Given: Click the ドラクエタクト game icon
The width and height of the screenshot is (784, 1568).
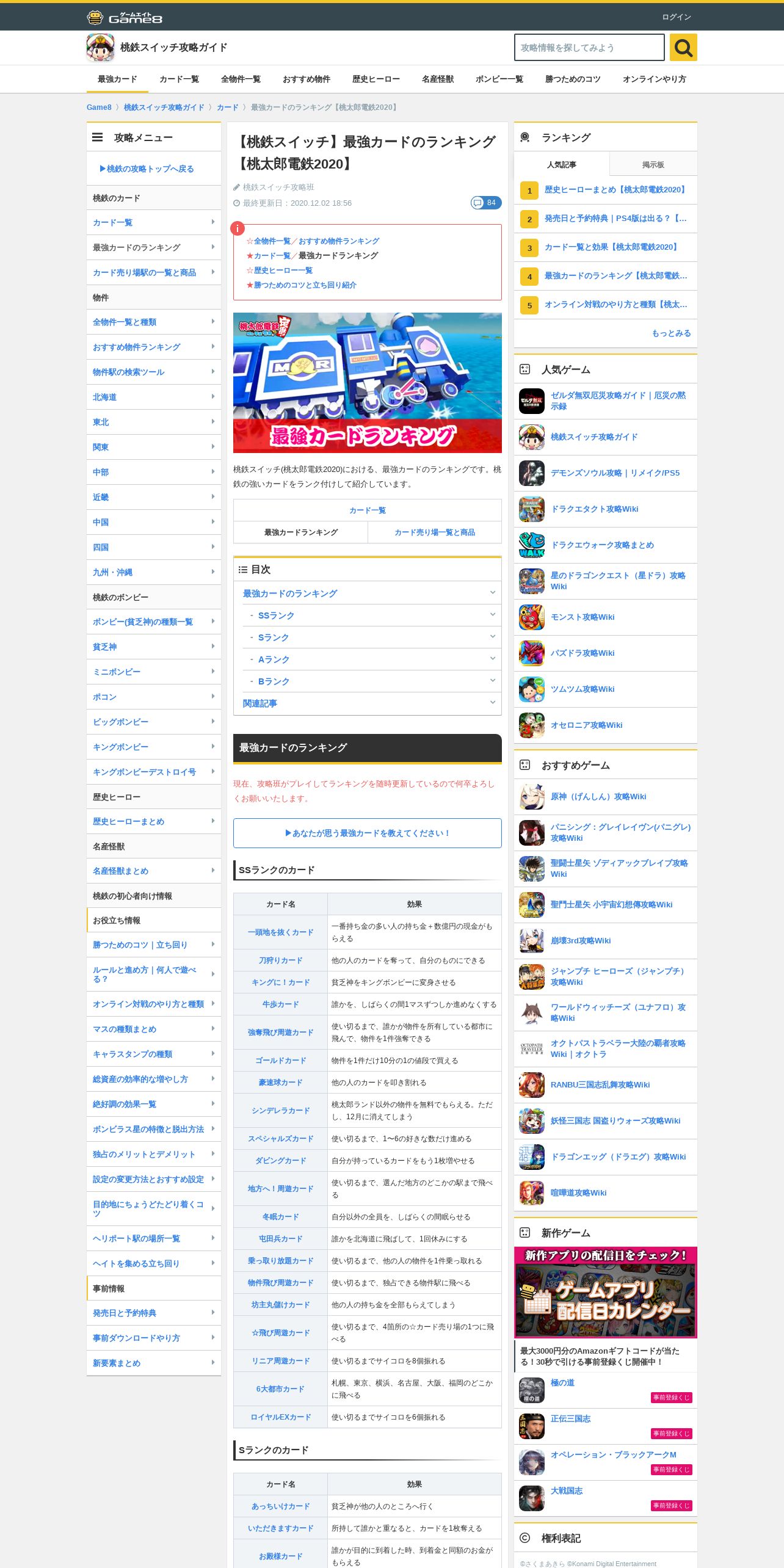Looking at the screenshot, I should click(x=532, y=509).
